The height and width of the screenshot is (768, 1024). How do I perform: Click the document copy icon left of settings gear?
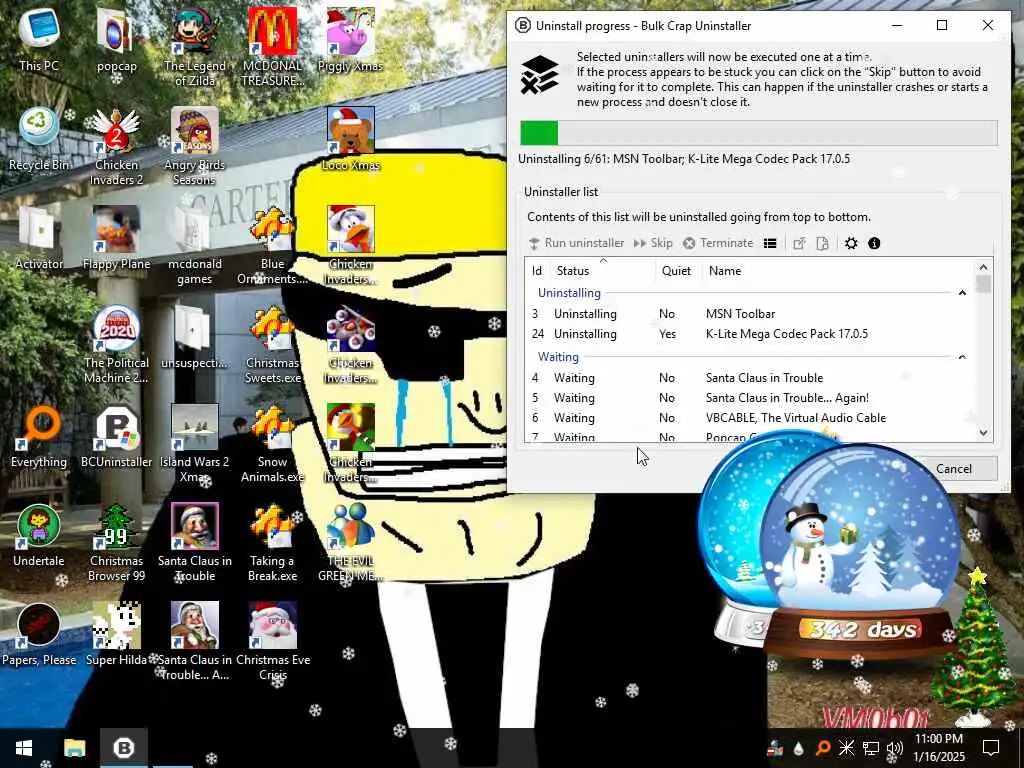click(x=822, y=244)
